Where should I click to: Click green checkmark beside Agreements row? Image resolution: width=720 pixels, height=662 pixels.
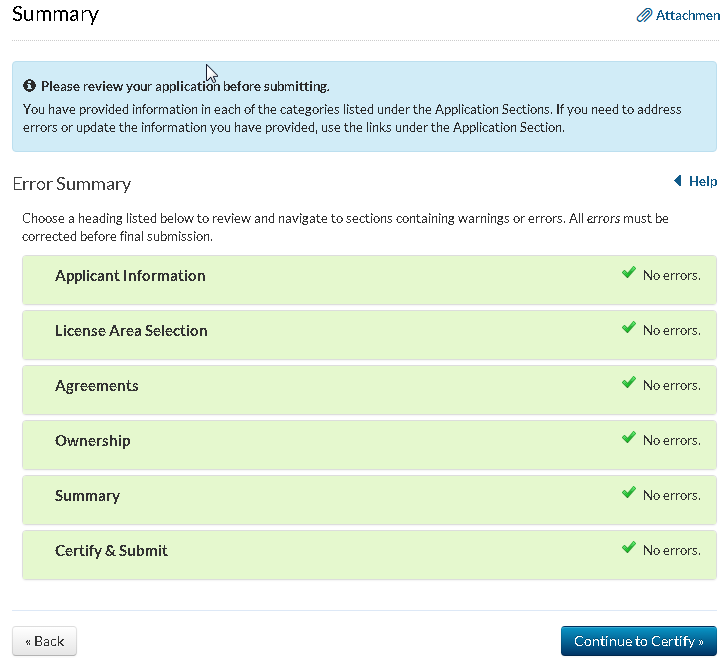[628, 382]
